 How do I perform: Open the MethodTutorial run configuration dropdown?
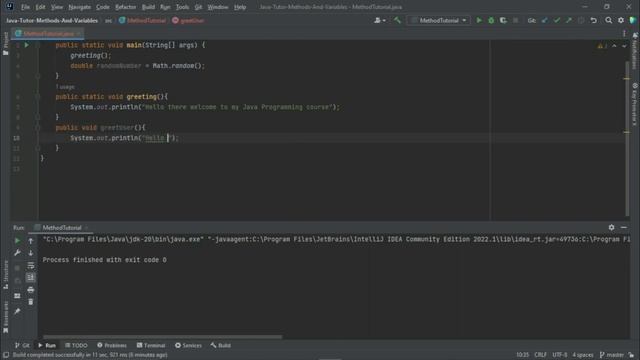pos(439,20)
